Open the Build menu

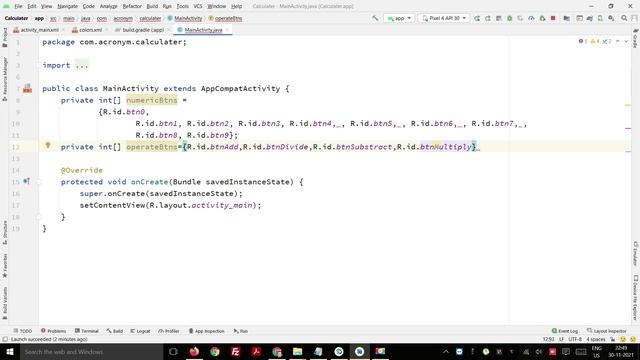coord(152,6)
